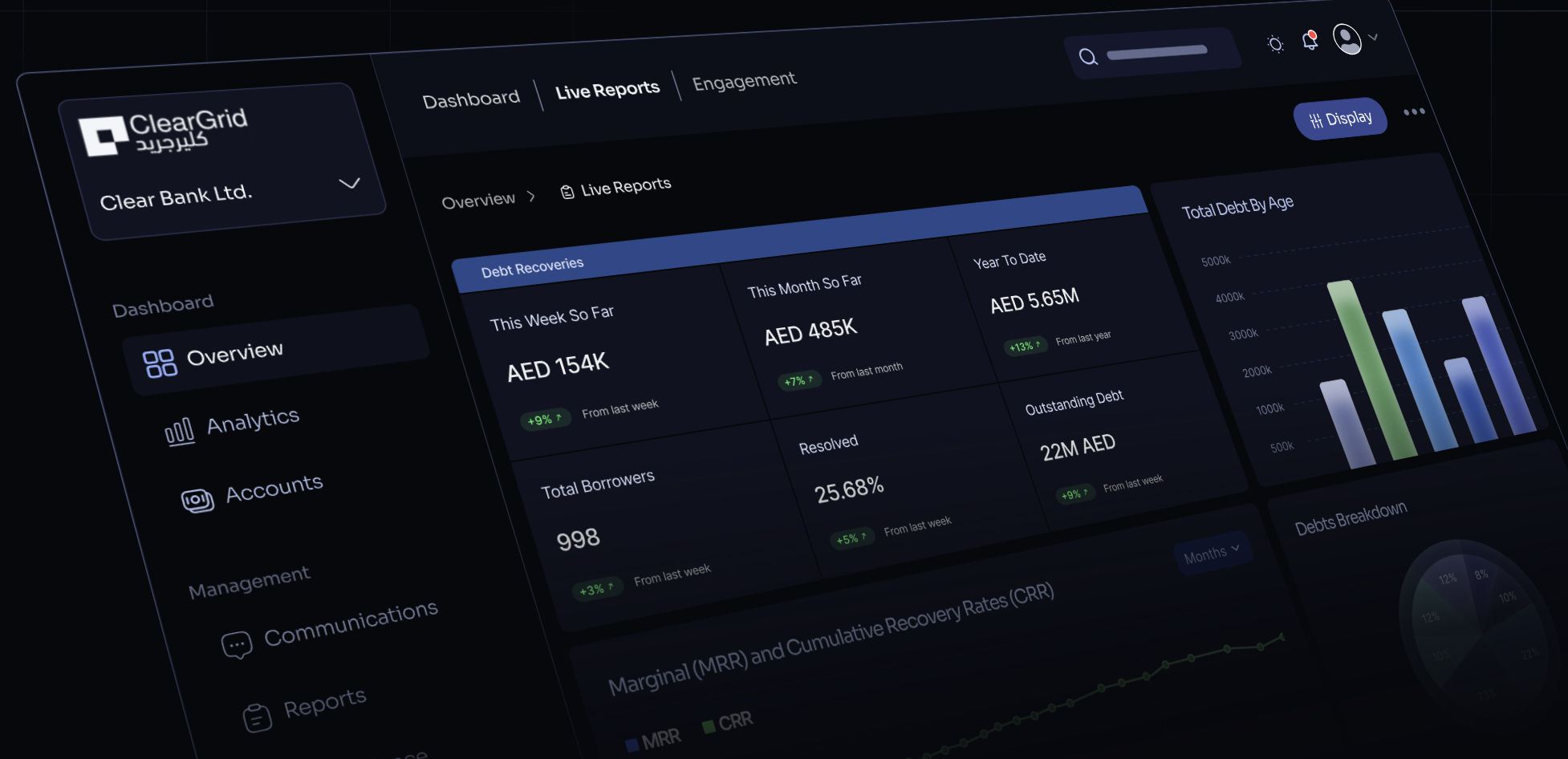Switch to the Live Reports tab
This screenshot has width=1568, height=759.
[x=607, y=89]
